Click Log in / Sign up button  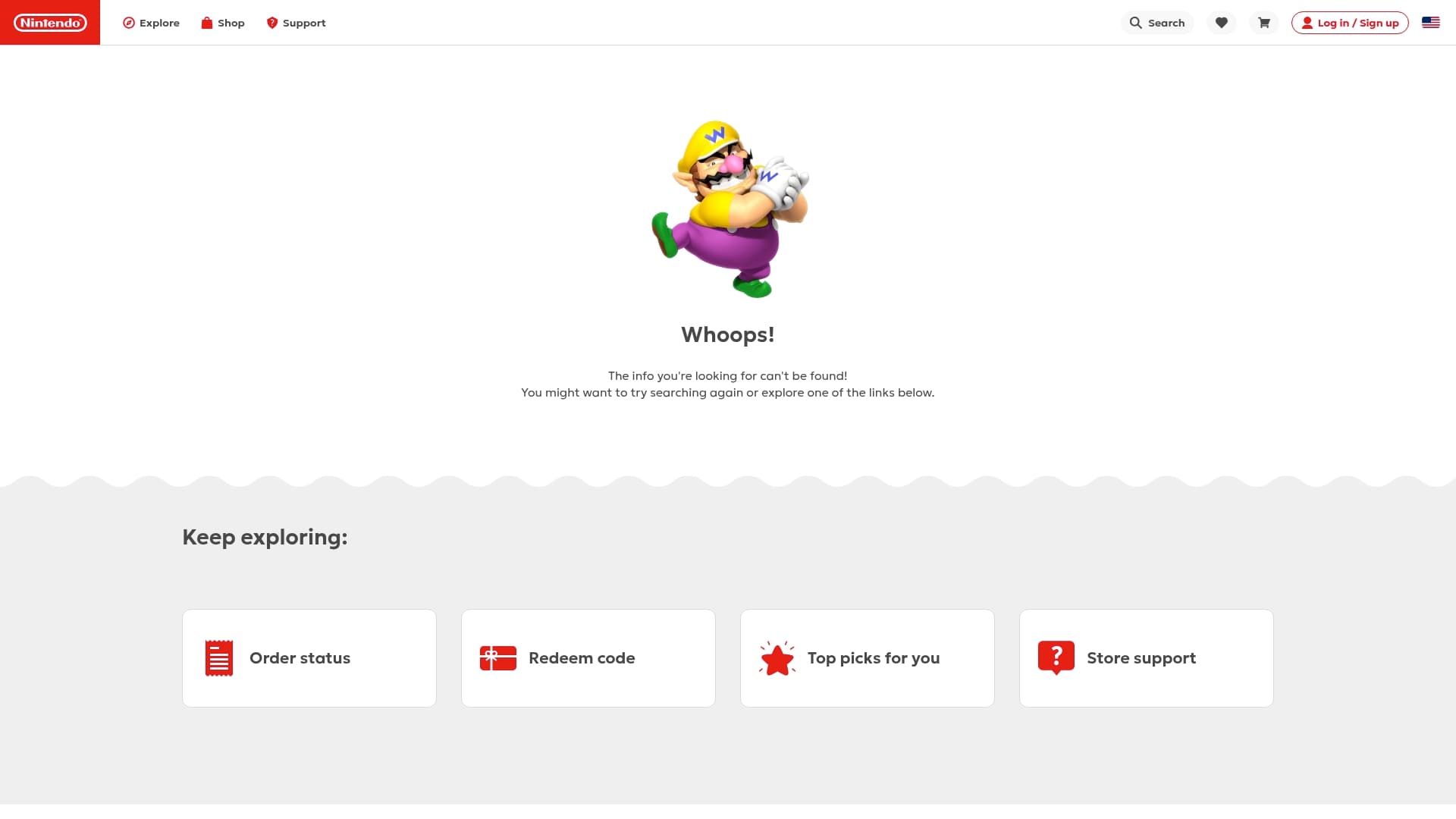pyautogui.click(x=1350, y=23)
